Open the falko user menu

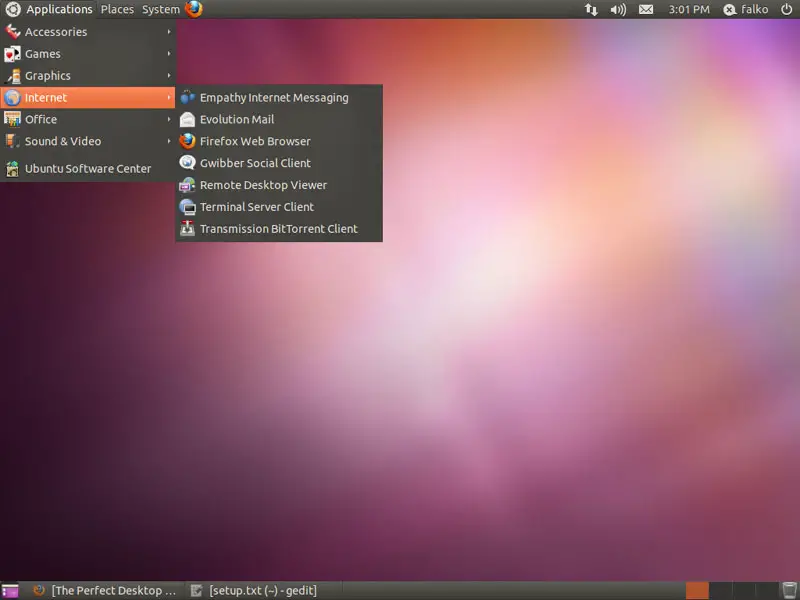[x=746, y=9]
